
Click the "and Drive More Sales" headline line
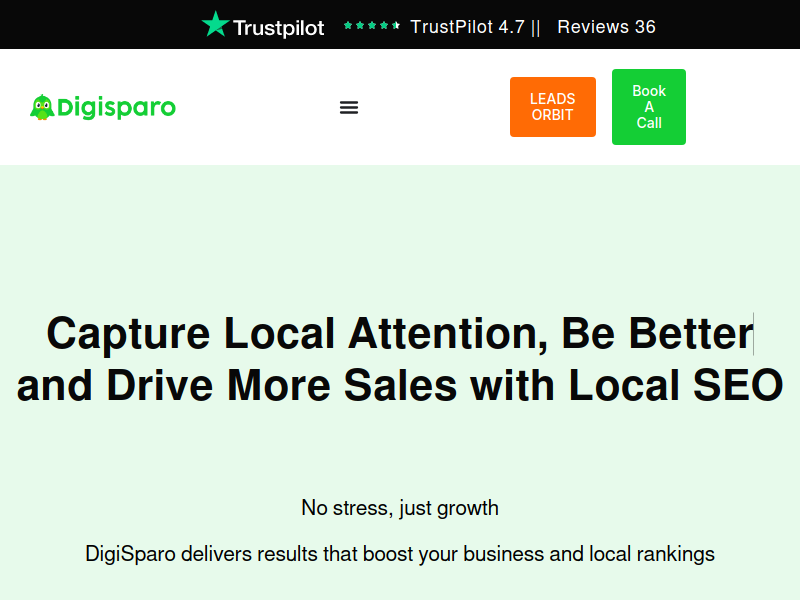[x=238, y=385]
